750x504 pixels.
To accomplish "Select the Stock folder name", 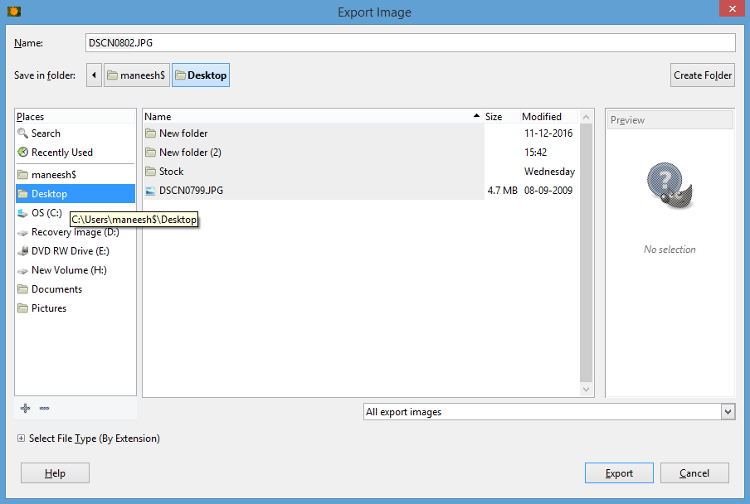I will click(171, 171).
